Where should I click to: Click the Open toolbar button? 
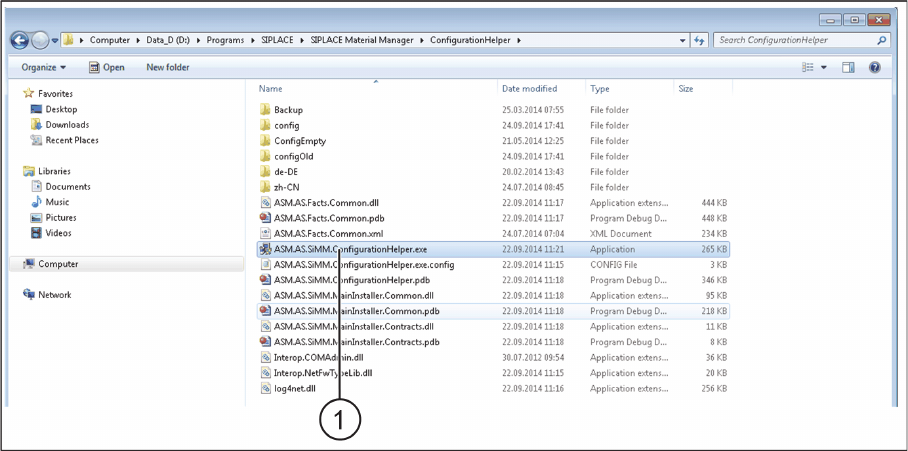point(107,68)
